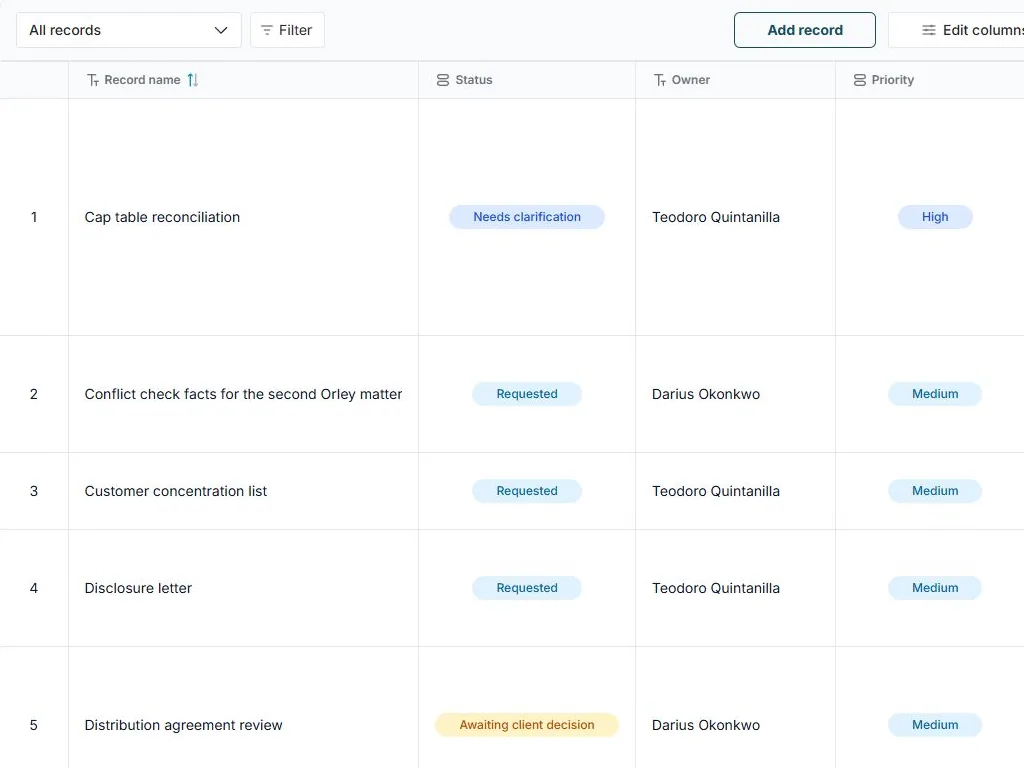Viewport: 1024px width, 768px height.
Task: Click the select-type icon in Priority header
Action: coord(859,80)
